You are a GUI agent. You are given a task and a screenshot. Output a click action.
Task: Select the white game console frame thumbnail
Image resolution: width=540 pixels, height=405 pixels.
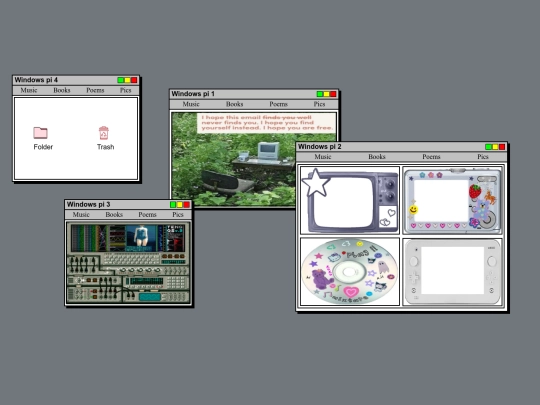point(452,271)
